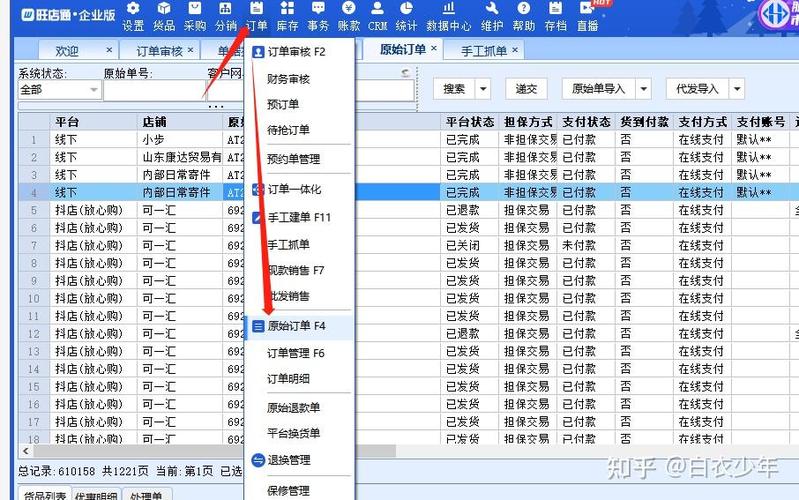799x500 pixels.
Task: Click the horizontal scrollbar left arrow
Action: [x=25, y=451]
